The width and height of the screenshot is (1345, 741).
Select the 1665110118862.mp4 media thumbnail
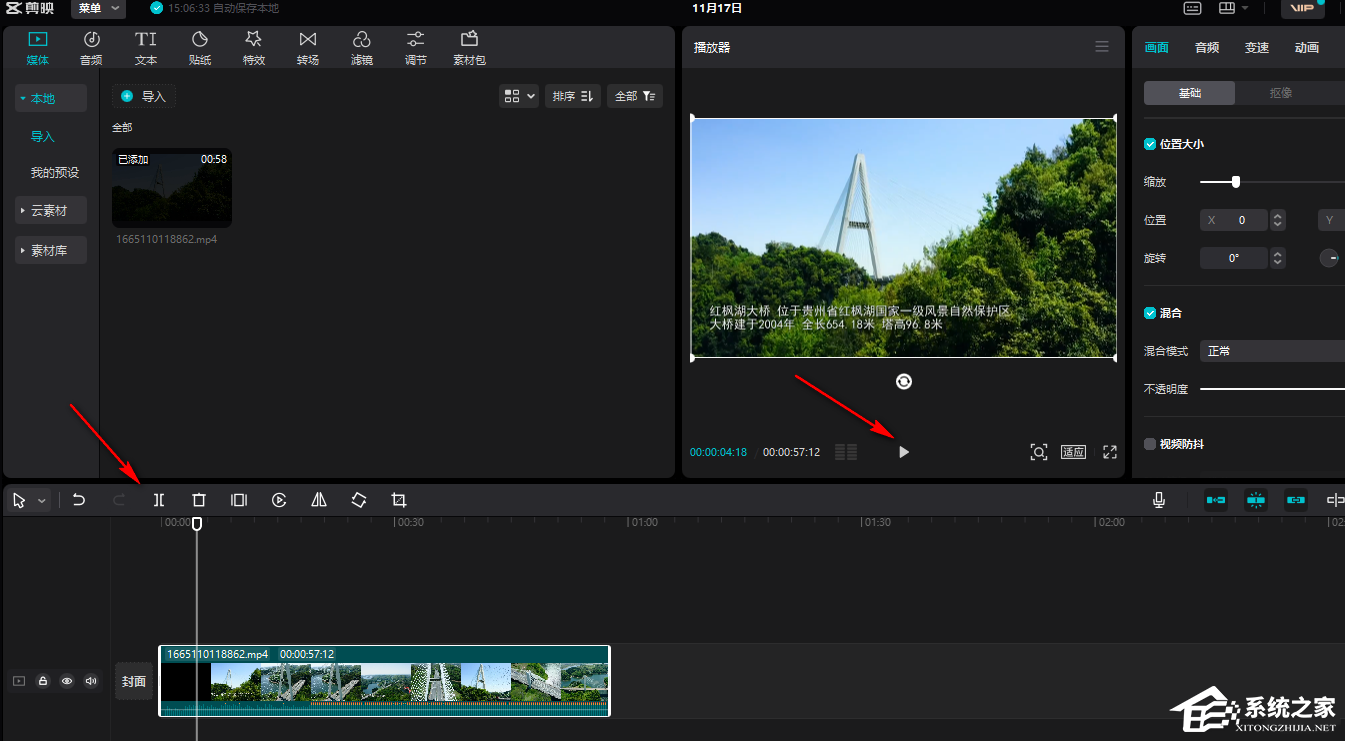[172, 188]
